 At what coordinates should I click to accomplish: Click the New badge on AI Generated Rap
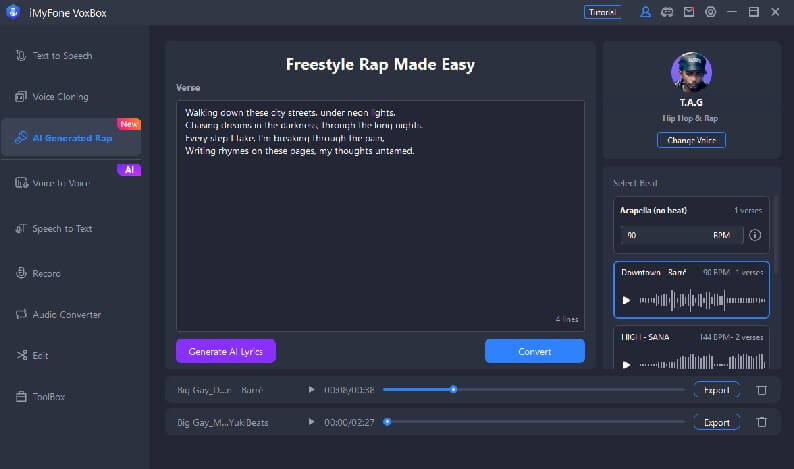tap(129, 124)
